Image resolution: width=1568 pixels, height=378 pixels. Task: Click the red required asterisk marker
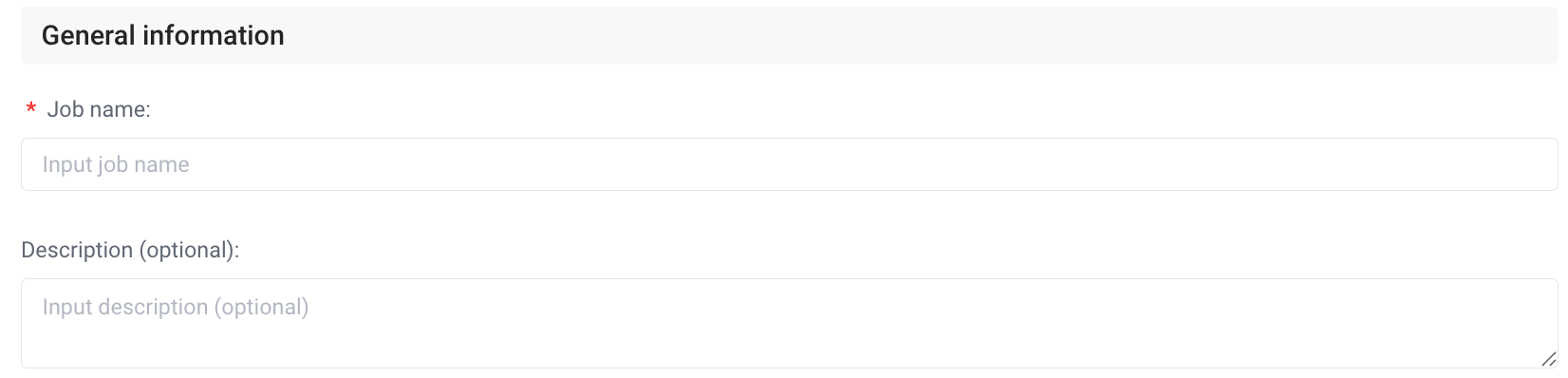pos(30,110)
